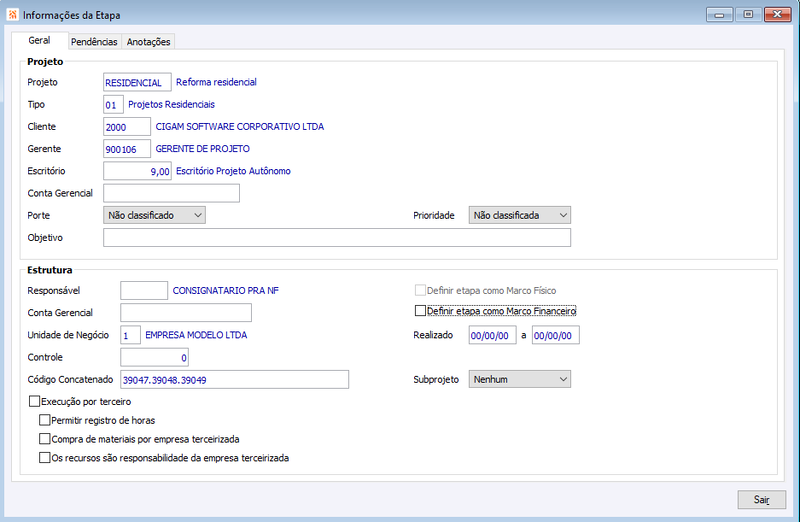Click the text EMPRESA MODELO LTDA
This screenshot has width=800, height=522.
[x=196, y=335]
